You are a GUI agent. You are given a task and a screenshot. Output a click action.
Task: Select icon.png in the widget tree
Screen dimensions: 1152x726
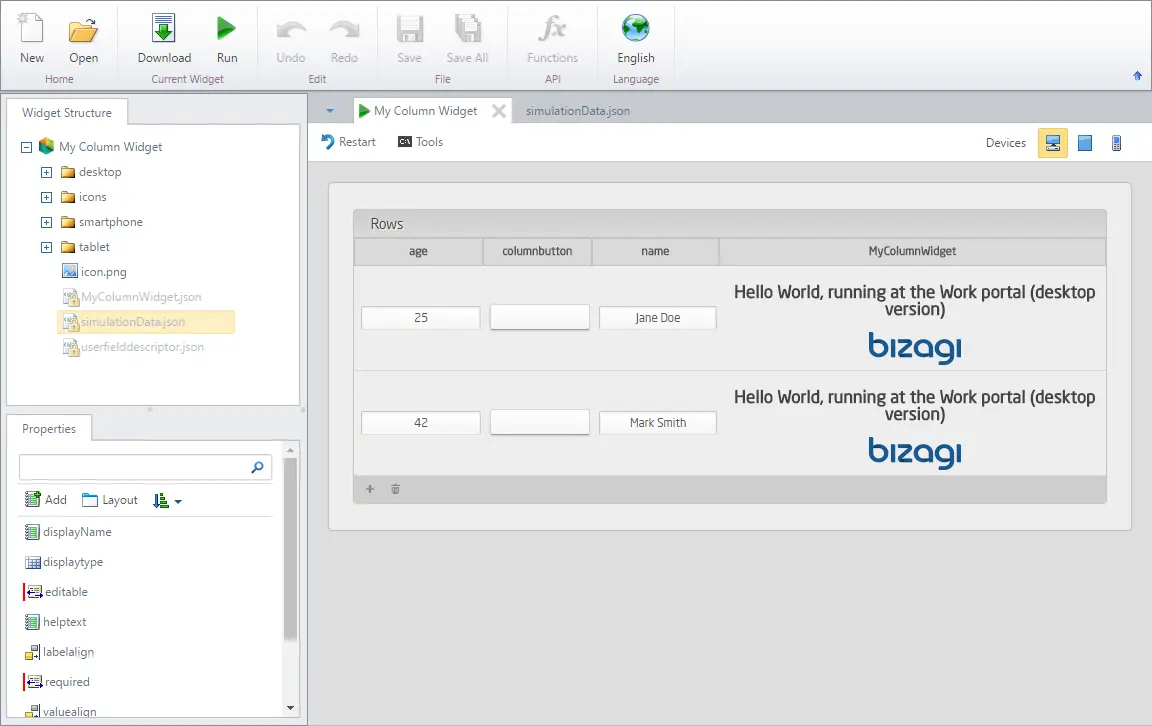[x=94, y=272]
